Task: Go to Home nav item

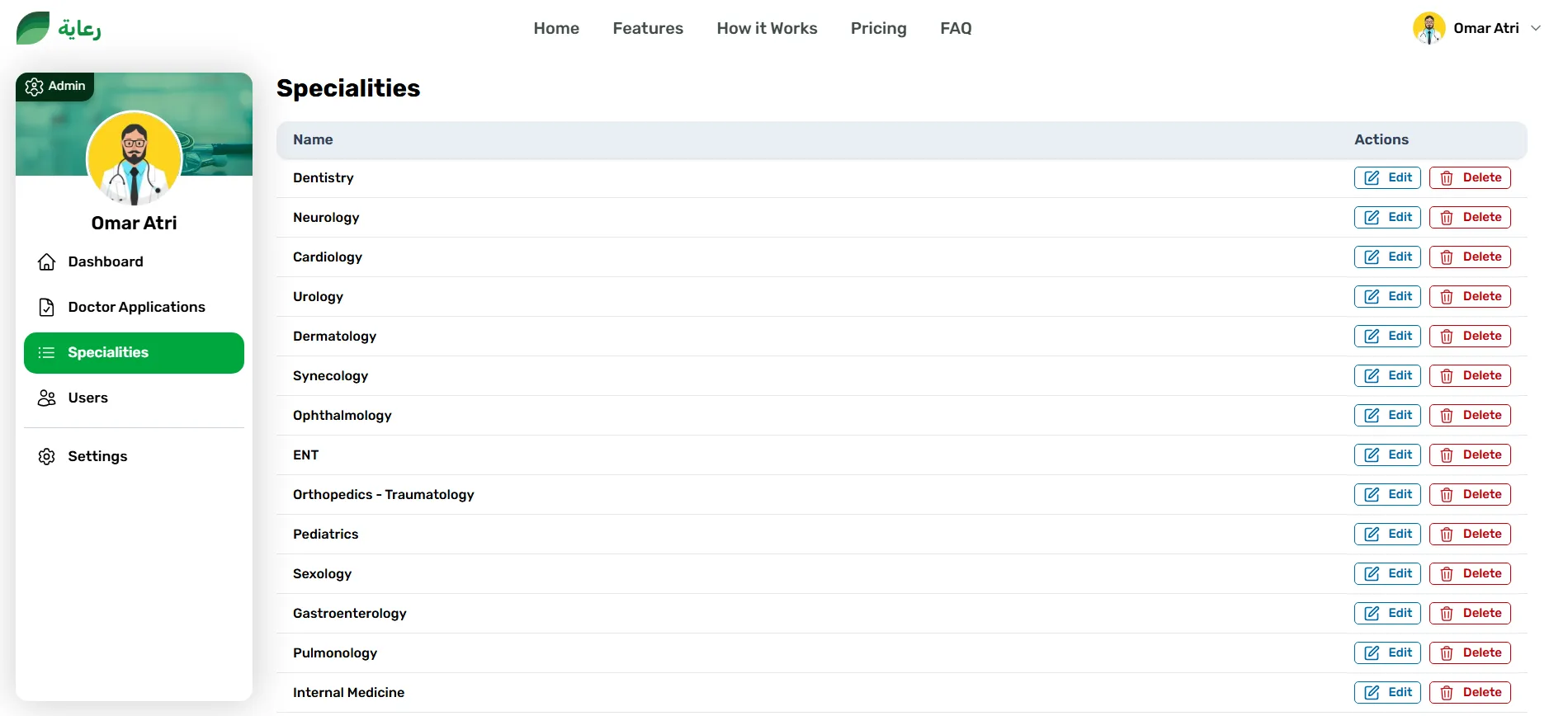Action: pos(556,28)
